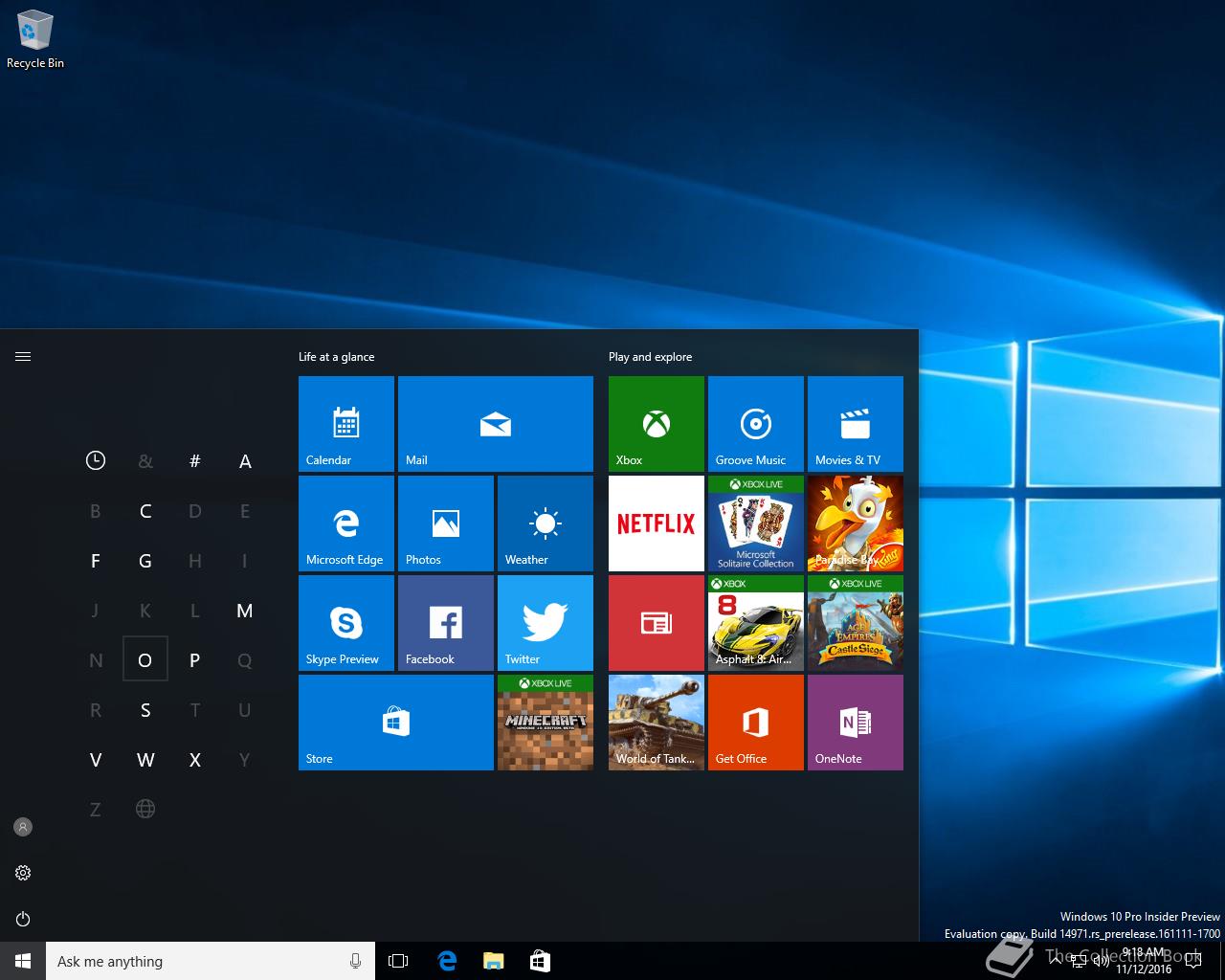Jump to apps under letter G
This screenshot has height=980, width=1225.
145,561
